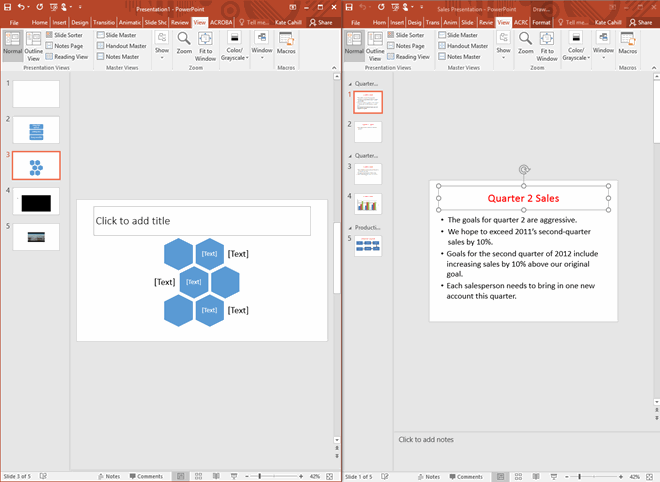
Task: Toggle Notes pane in left window status bar
Action: [x=109, y=476]
